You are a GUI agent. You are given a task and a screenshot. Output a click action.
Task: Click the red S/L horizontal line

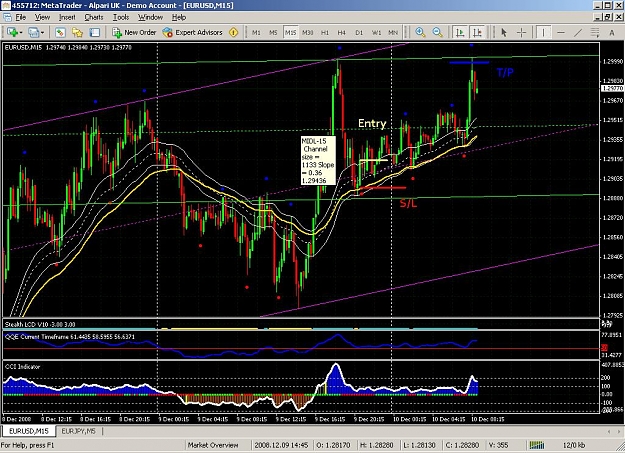tap(383, 187)
